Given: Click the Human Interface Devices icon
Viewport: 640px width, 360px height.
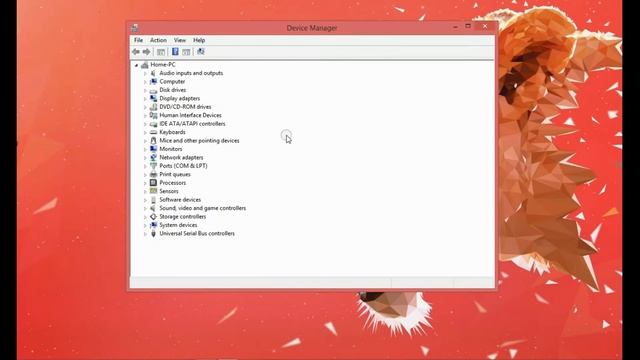Looking at the screenshot, I should (x=153, y=116).
